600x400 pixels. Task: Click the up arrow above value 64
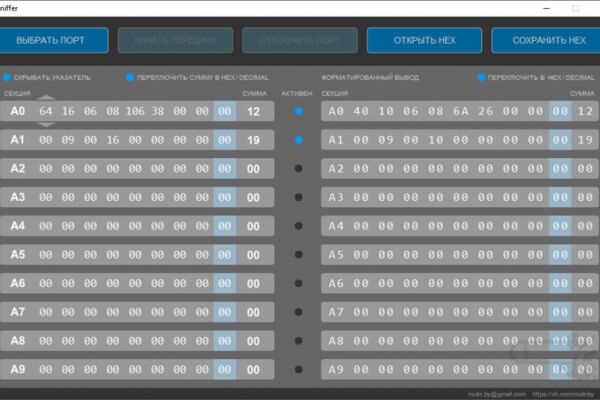pyautogui.click(x=46, y=97)
